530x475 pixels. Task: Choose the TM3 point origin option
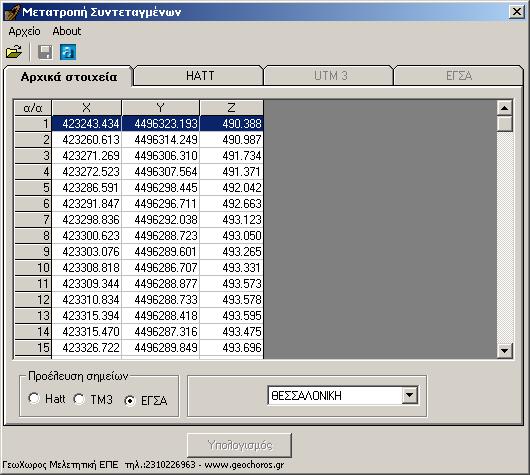79,399
